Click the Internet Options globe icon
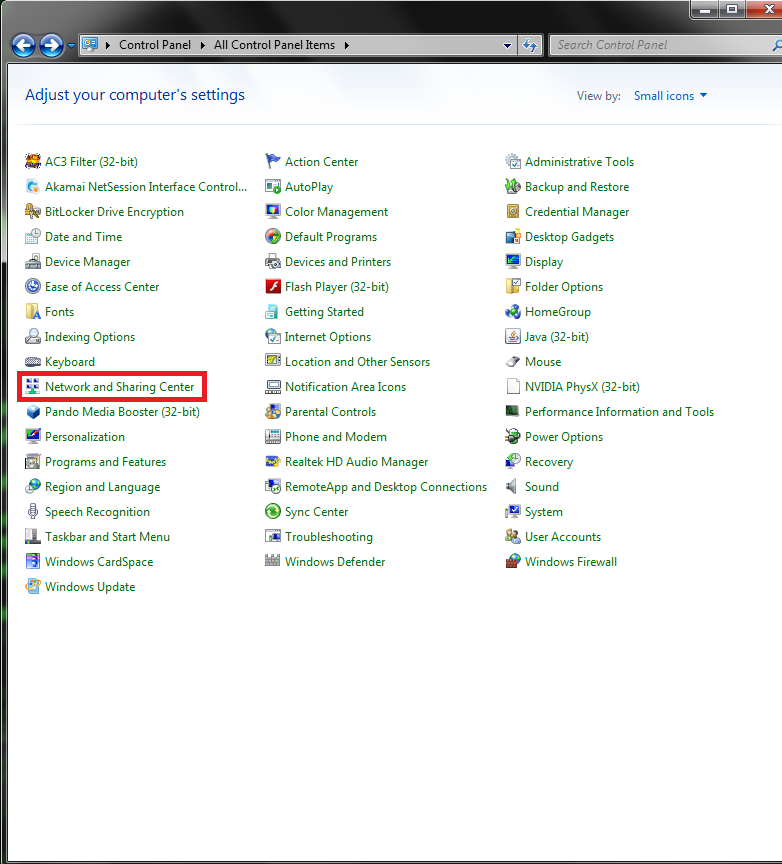Image resolution: width=782 pixels, height=864 pixels. 273,336
